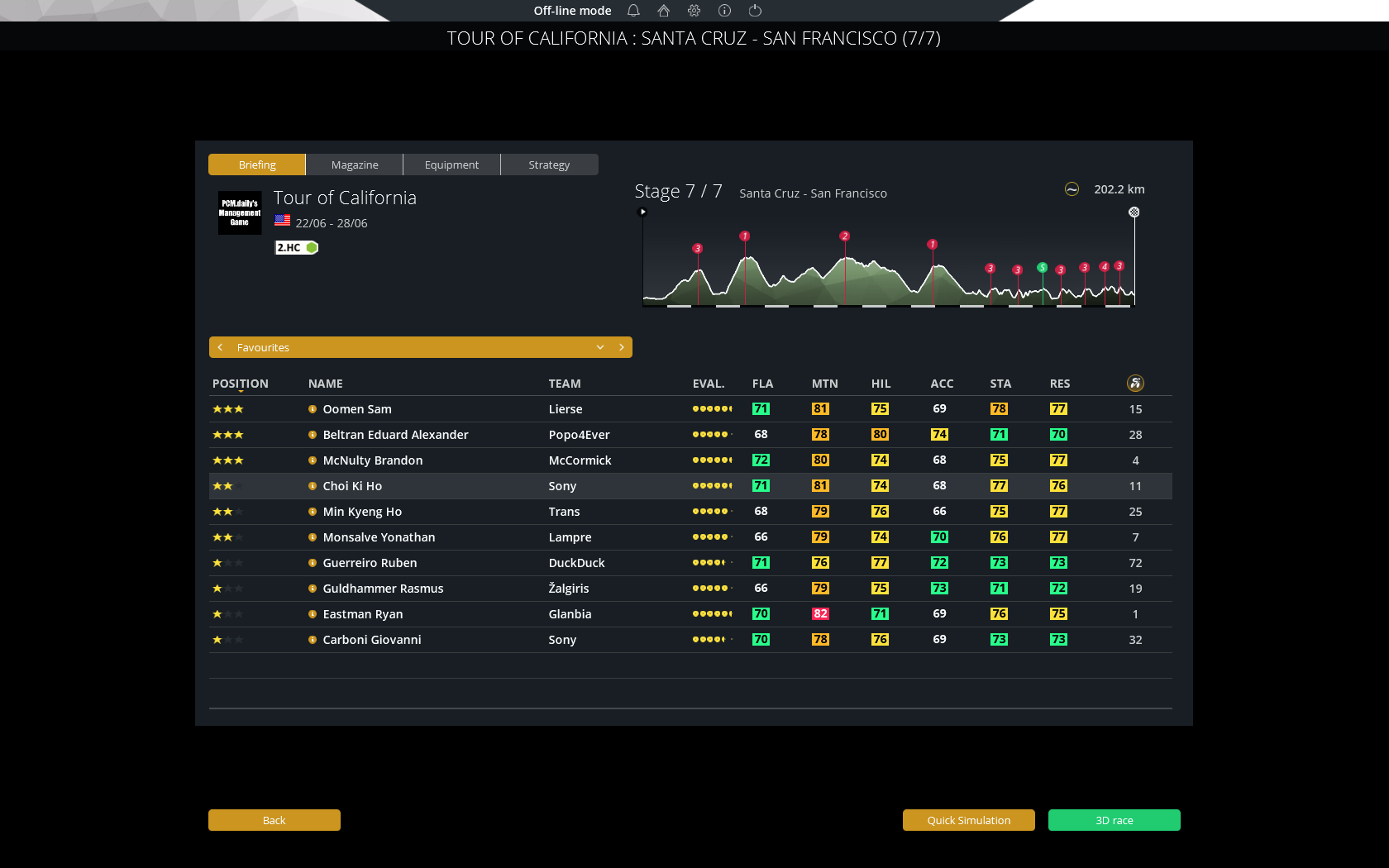Start Quick Simulation
Viewport: 1389px width, 868px height.
click(x=969, y=820)
